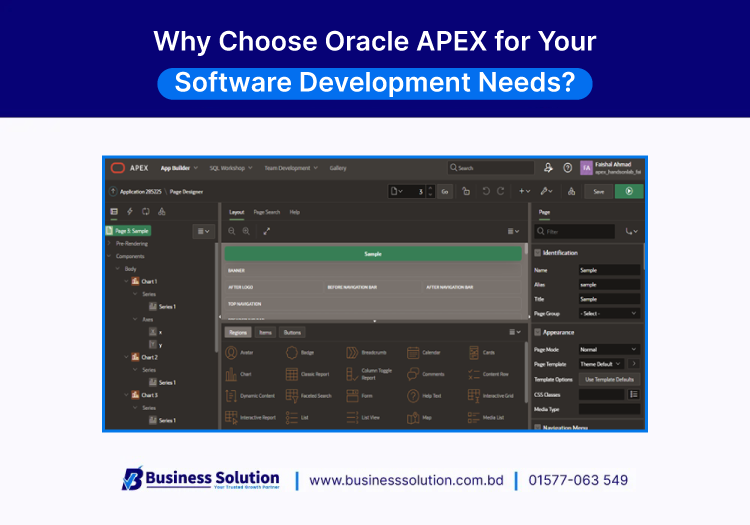Select the Breadcrumb region icon

point(352,352)
